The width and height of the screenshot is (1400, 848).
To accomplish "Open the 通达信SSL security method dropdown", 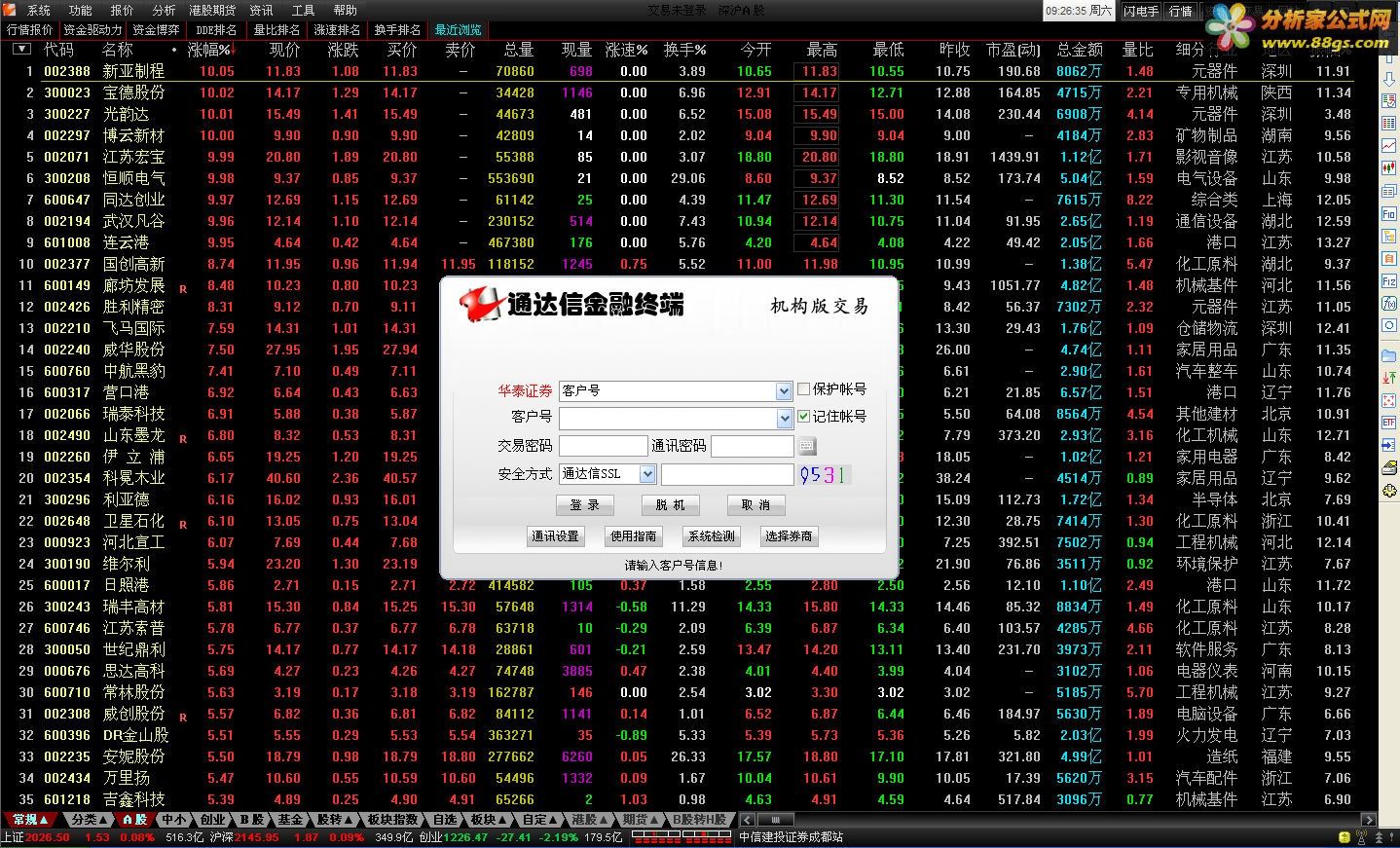I will 647,474.
